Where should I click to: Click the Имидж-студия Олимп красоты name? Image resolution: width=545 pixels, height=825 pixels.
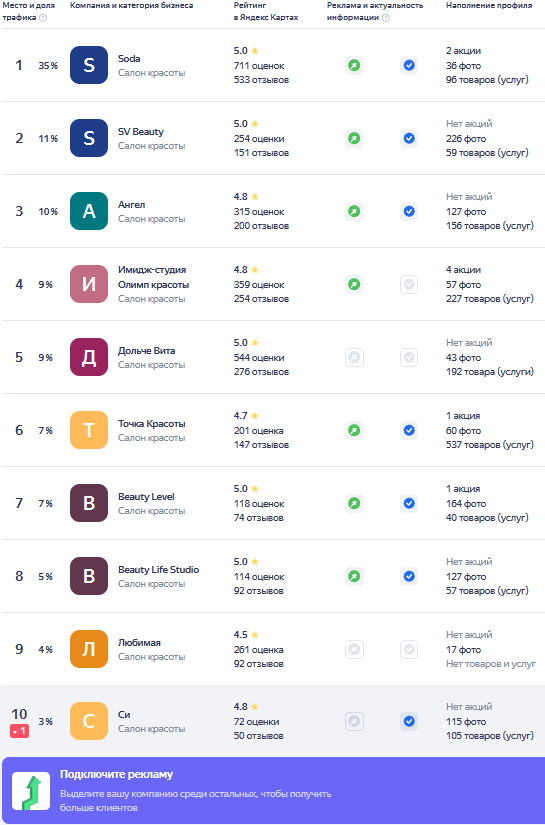point(154,277)
